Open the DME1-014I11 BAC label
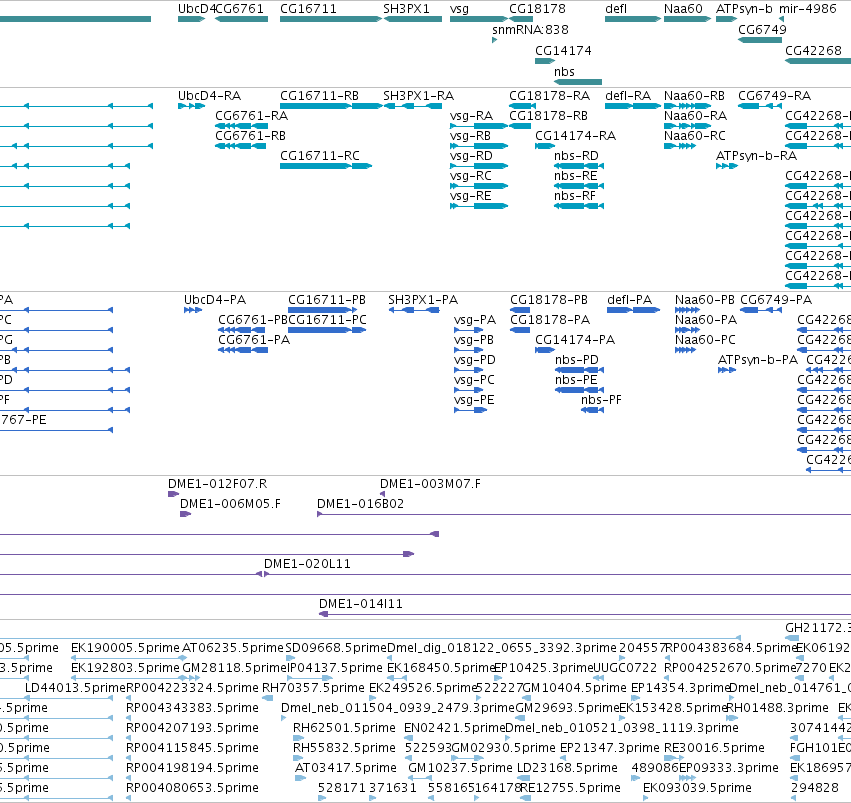The width and height of the screenshot is (851, 803). (360, 604)
